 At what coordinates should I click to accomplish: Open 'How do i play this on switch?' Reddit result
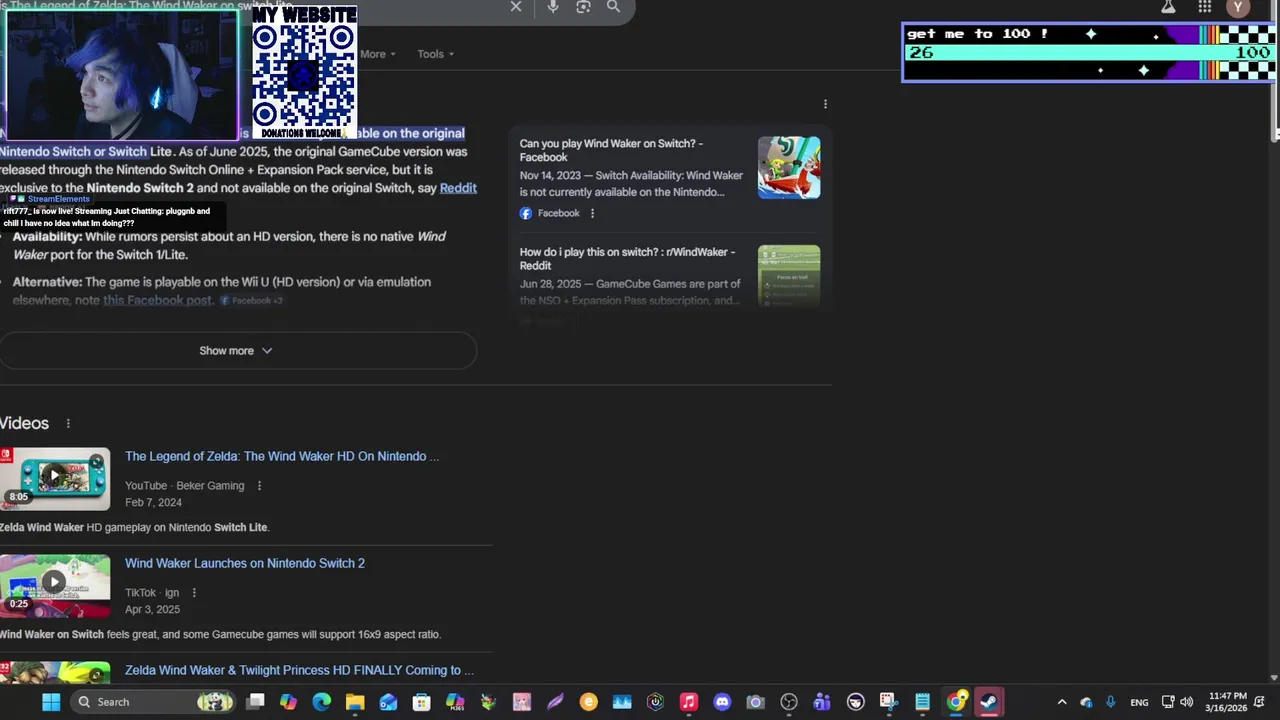(627, 259)
